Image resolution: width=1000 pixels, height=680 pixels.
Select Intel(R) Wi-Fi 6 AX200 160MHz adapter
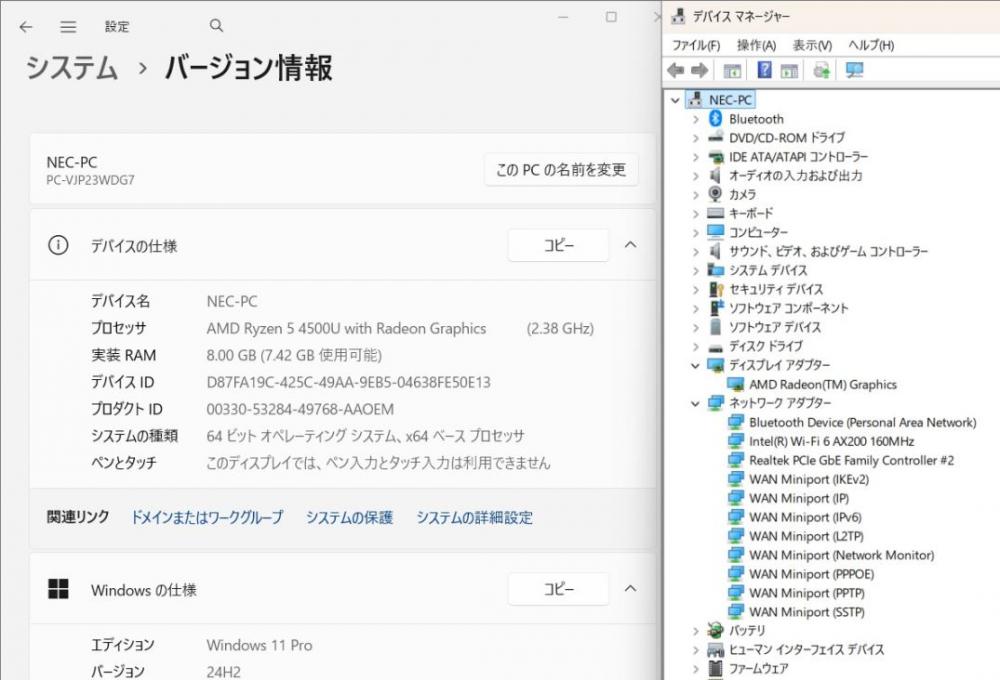pyautogui.click(x=831, y=441)
